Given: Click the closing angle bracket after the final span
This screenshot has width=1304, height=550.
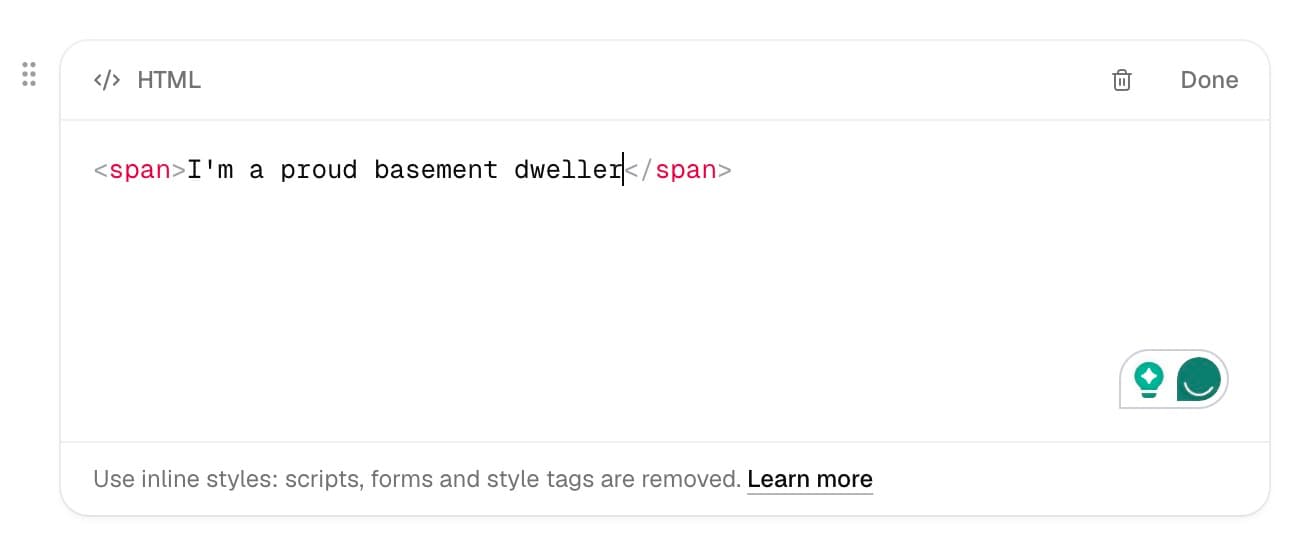Looking at the screenshot, I should click(725, 170).
